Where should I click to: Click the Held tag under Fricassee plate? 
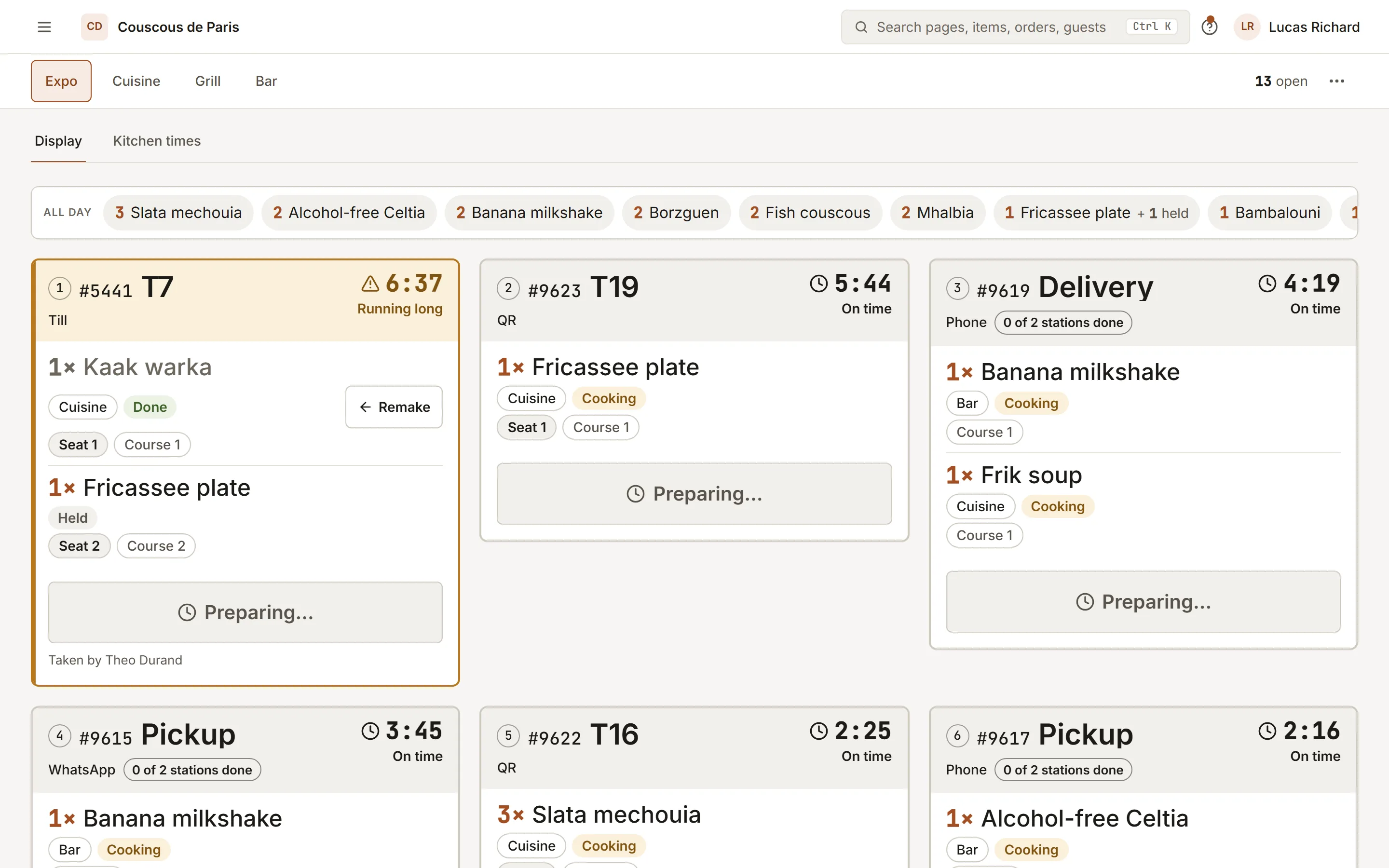[73, 518]
